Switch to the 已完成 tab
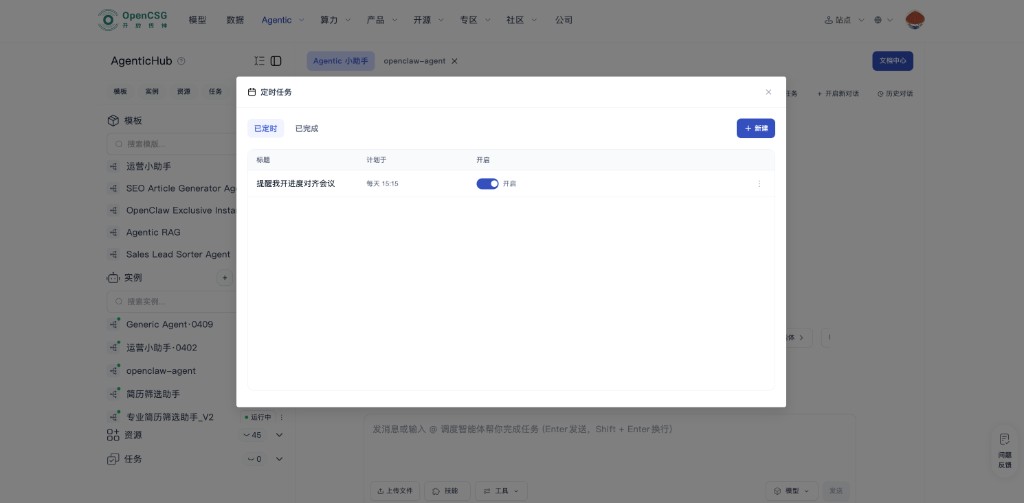Image resolution: width=1024 pixels, height=503 pixels. point(306,129)
